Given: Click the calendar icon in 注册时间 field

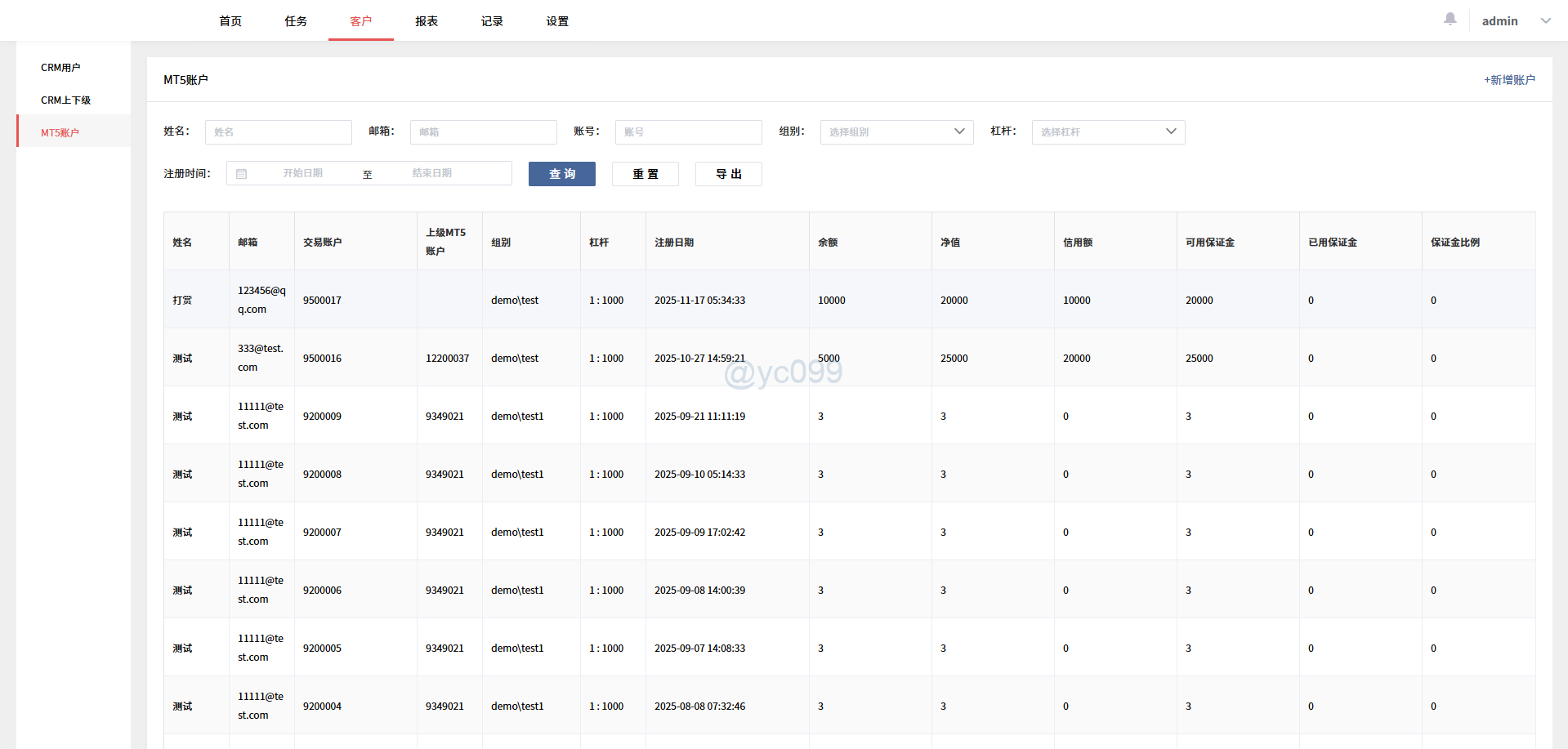Looking at the screenshot, I should [x=242, y=173].
